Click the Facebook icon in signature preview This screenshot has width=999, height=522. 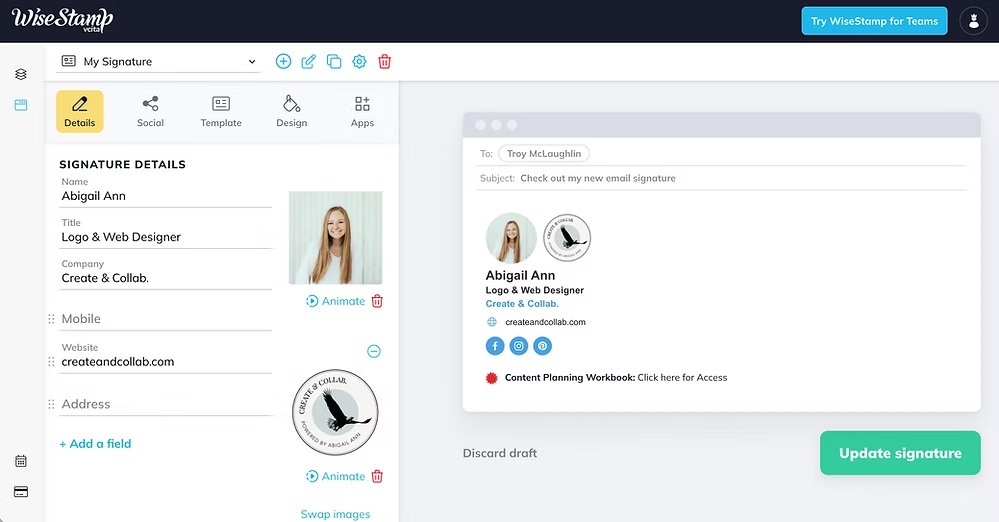pos(495,346)
